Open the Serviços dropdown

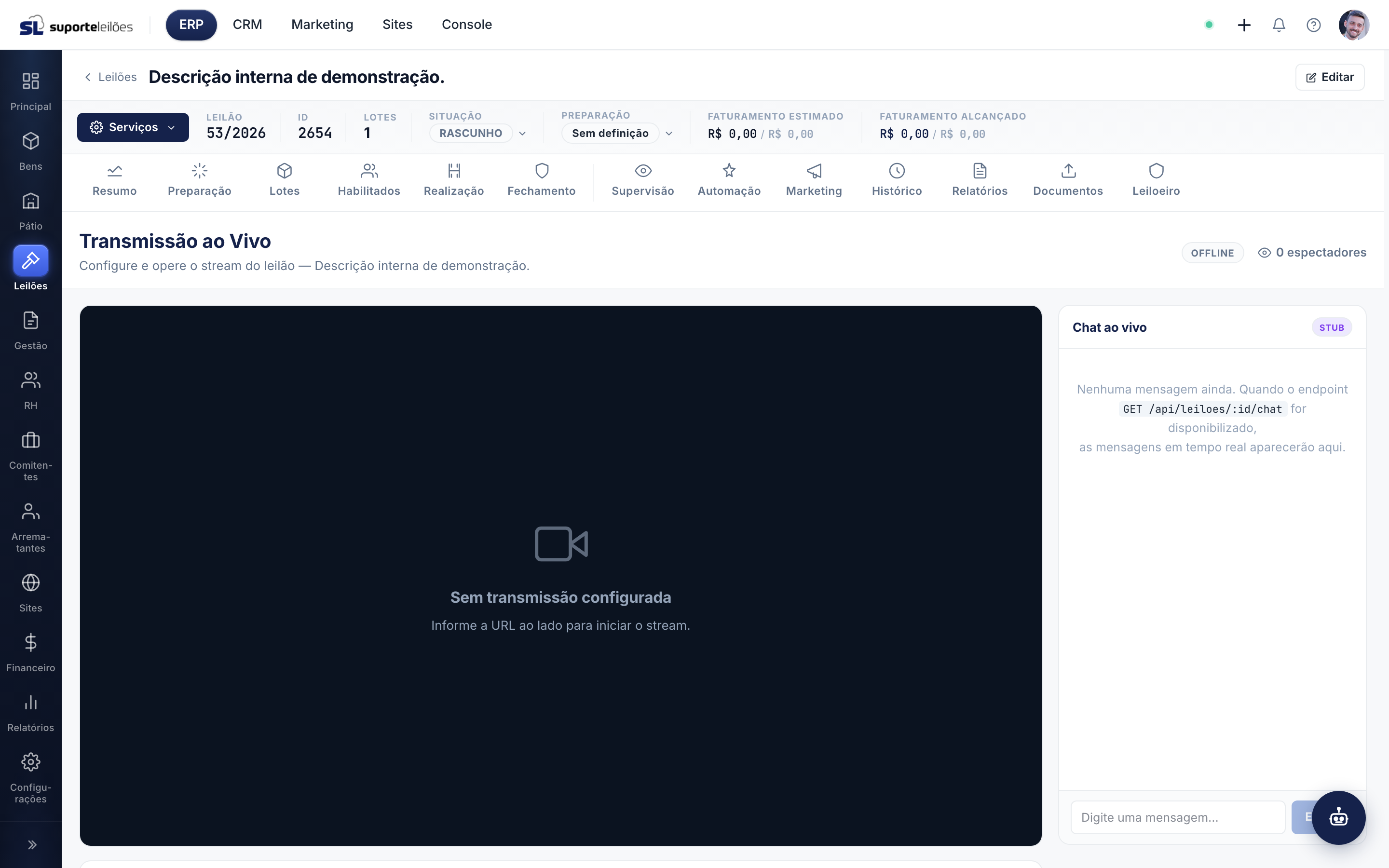(133, 127)
